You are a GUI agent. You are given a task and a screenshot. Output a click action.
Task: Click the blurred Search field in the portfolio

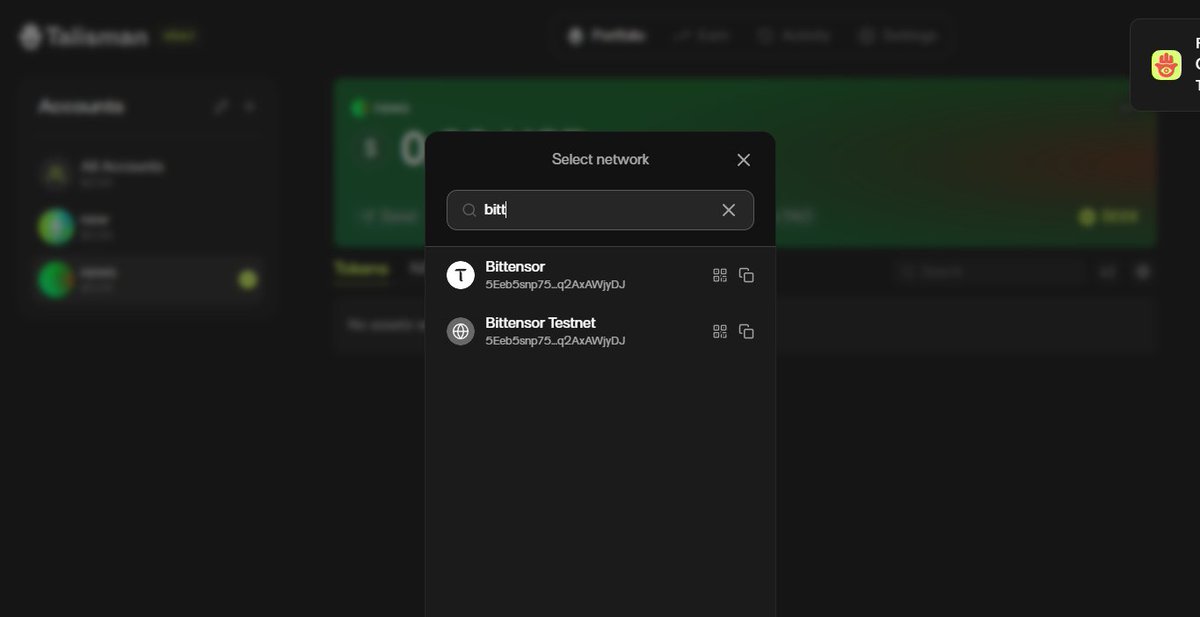pos(988,271)
